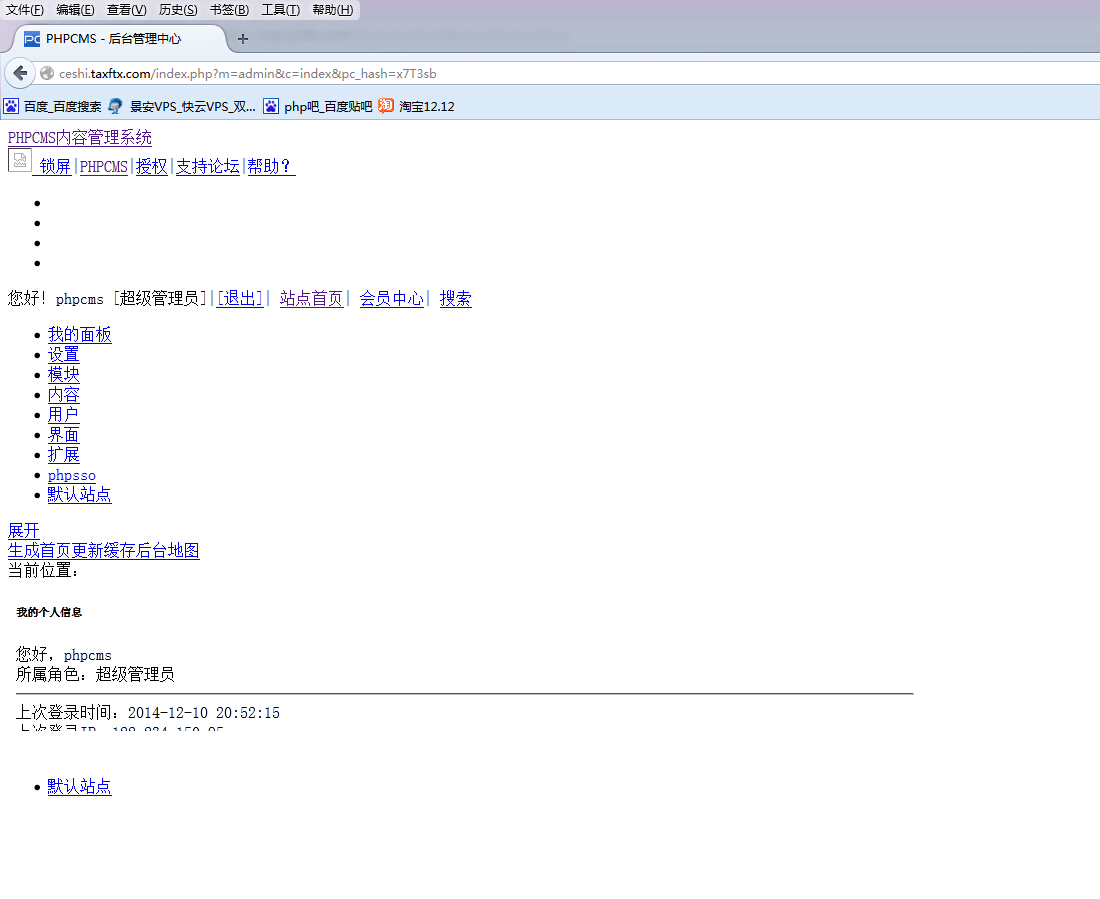The height and width of the screenshot is (899, 1100).
Task: Open 界面 navigation item
Action: [x=63, y=435]
